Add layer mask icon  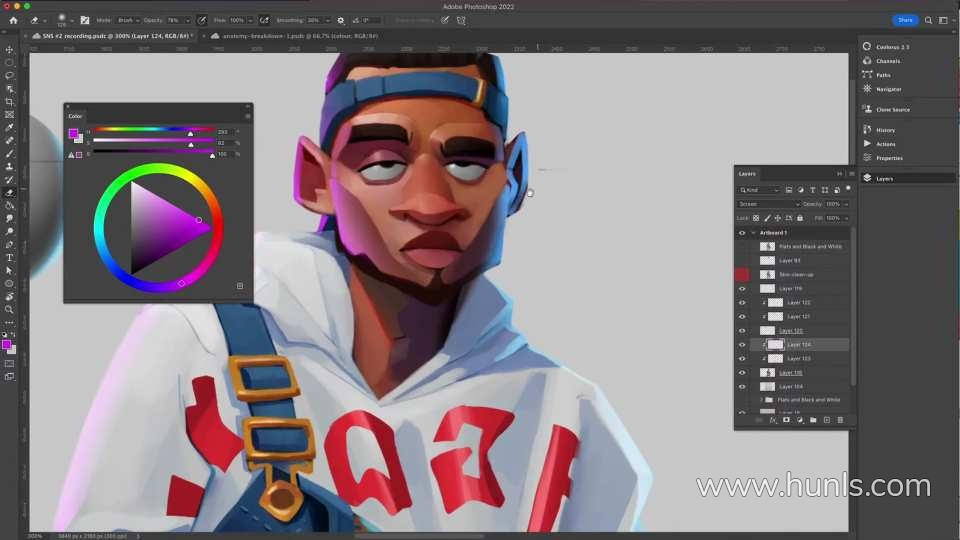click(x=786, y=420)
